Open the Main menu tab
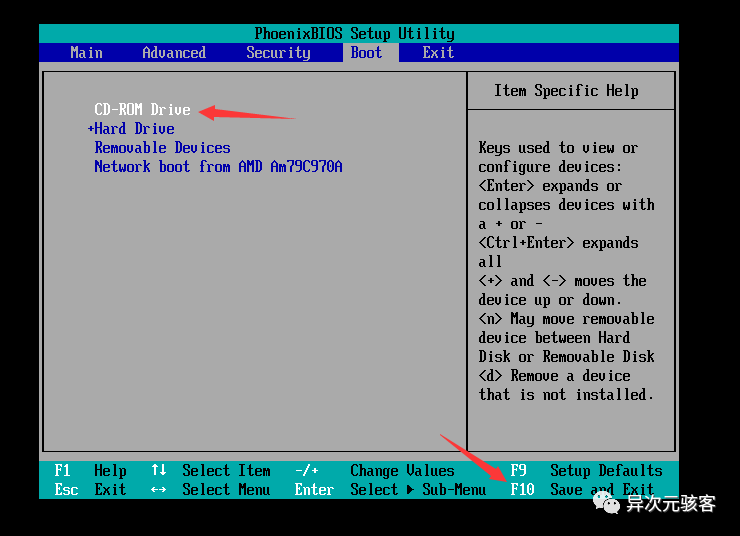The image size is (740, 536). 86,52
